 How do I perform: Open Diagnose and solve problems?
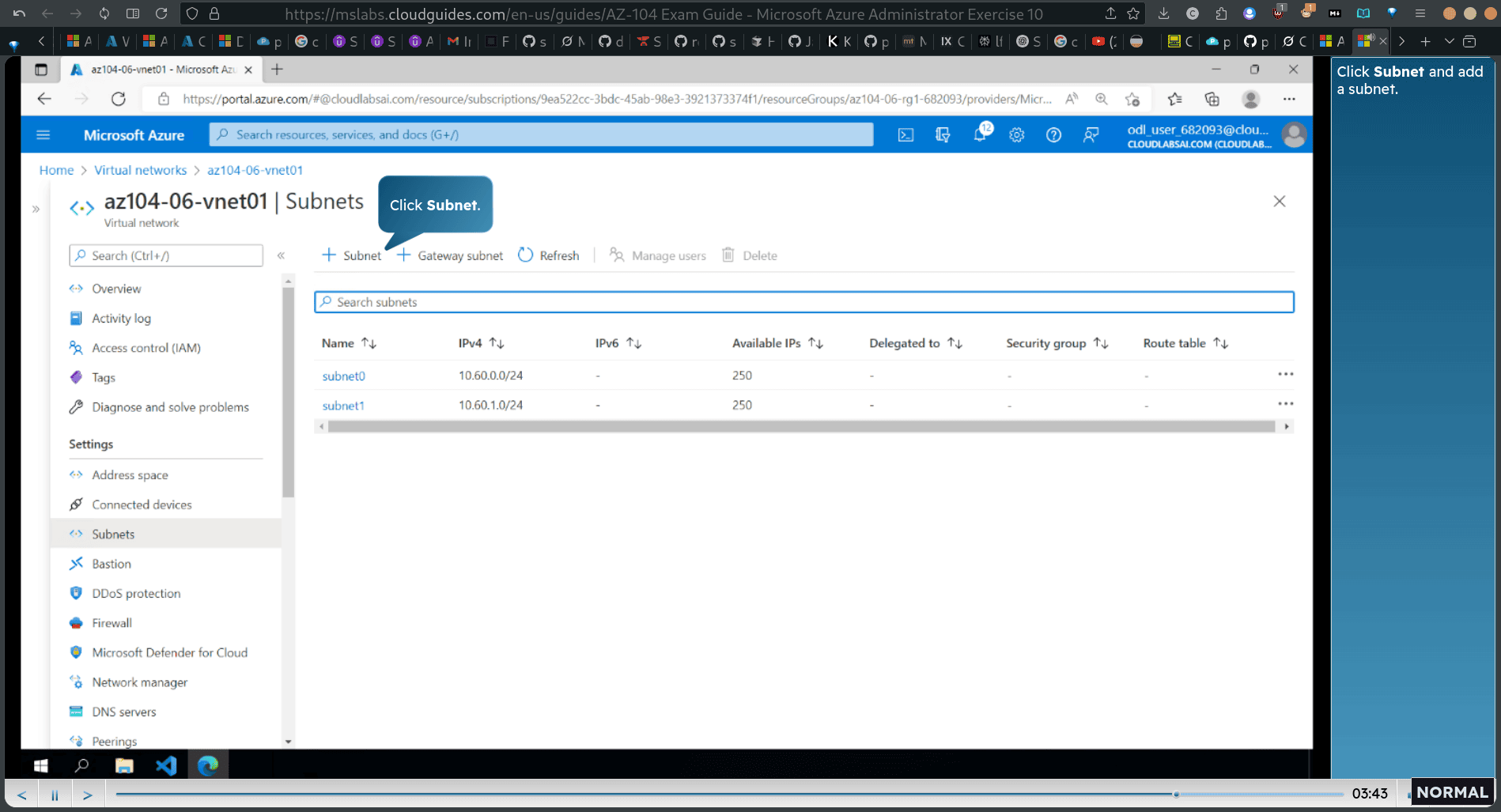(169, 407)
